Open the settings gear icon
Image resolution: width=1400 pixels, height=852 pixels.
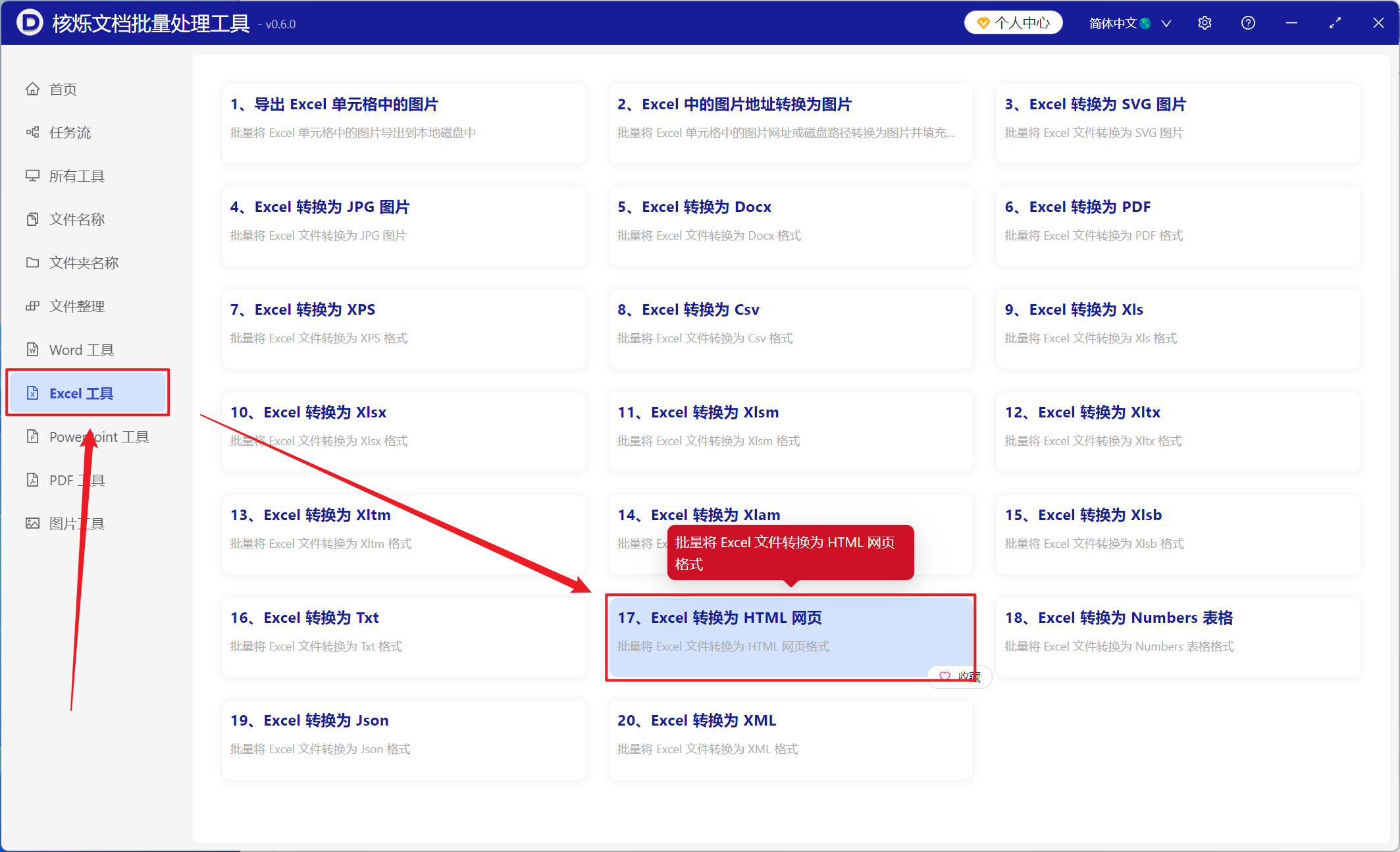click(1205, 23)
